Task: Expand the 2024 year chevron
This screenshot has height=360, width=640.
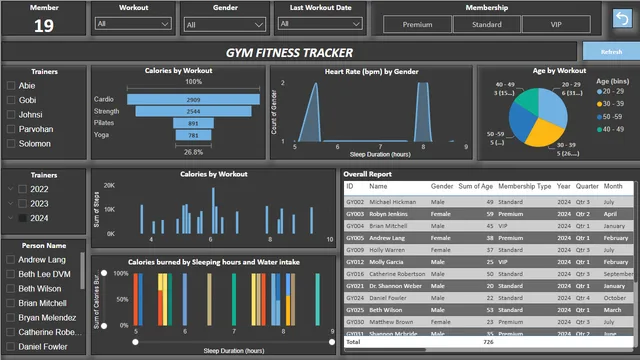Action: click(x=11, y=218)
